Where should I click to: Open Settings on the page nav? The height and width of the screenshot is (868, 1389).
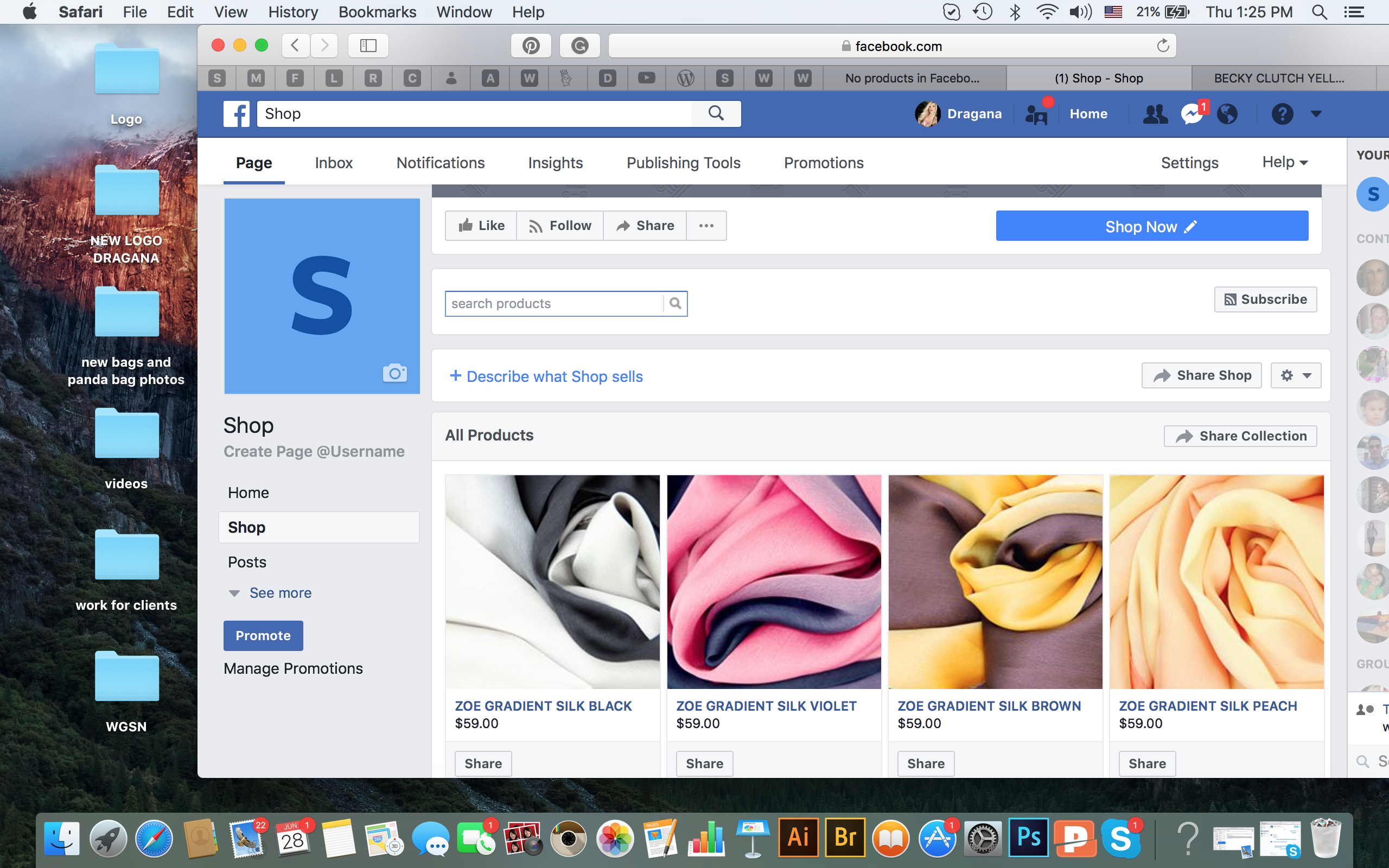click(1189, 163)
